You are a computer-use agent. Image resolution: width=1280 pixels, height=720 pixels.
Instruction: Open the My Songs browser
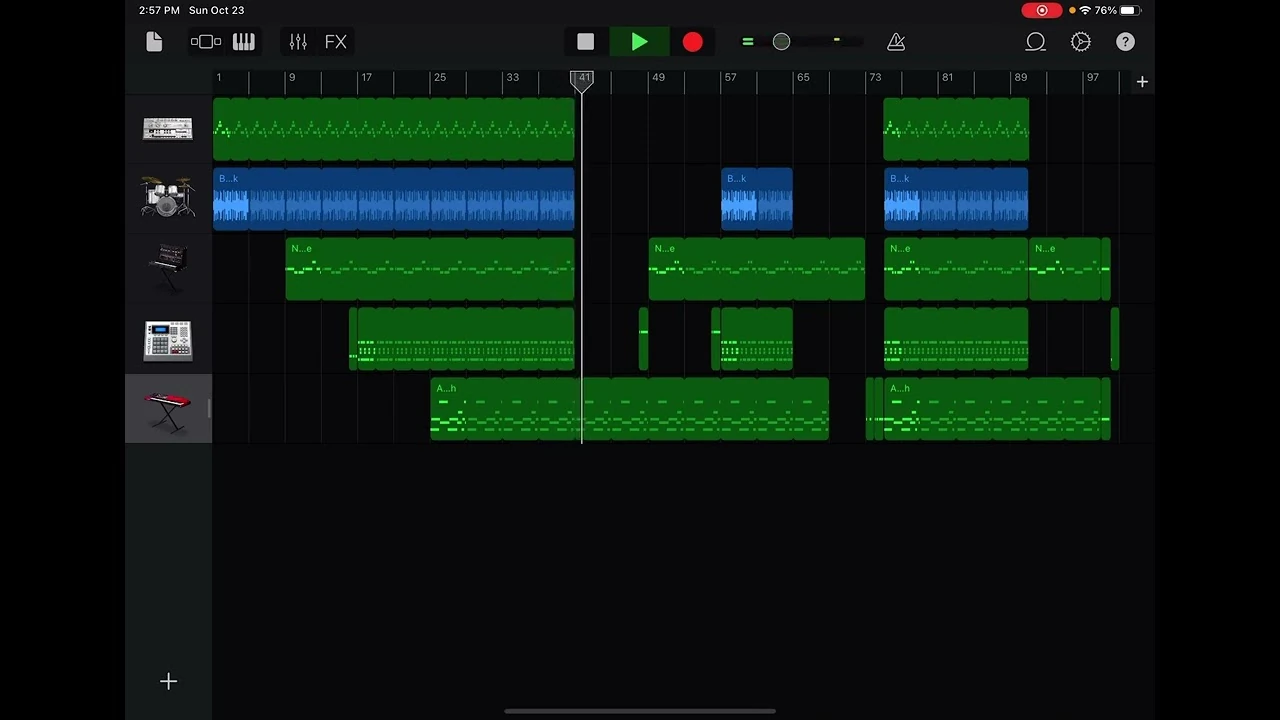tap(154, 41)
